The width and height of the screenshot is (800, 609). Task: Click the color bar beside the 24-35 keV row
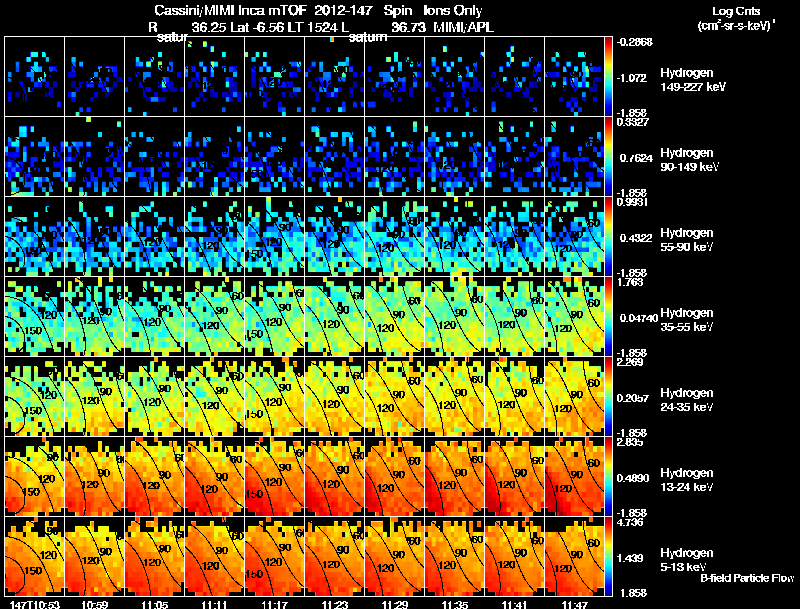tap(609, 397)
